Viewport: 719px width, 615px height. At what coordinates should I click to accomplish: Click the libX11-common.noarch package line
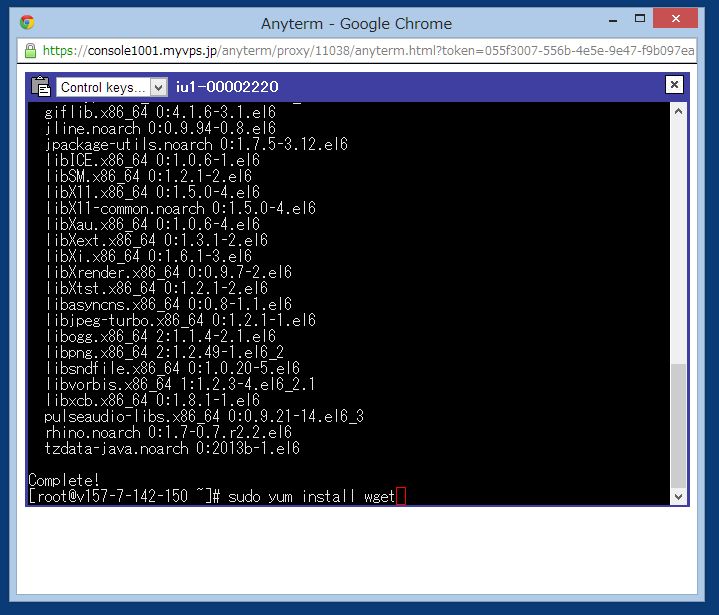180,208
